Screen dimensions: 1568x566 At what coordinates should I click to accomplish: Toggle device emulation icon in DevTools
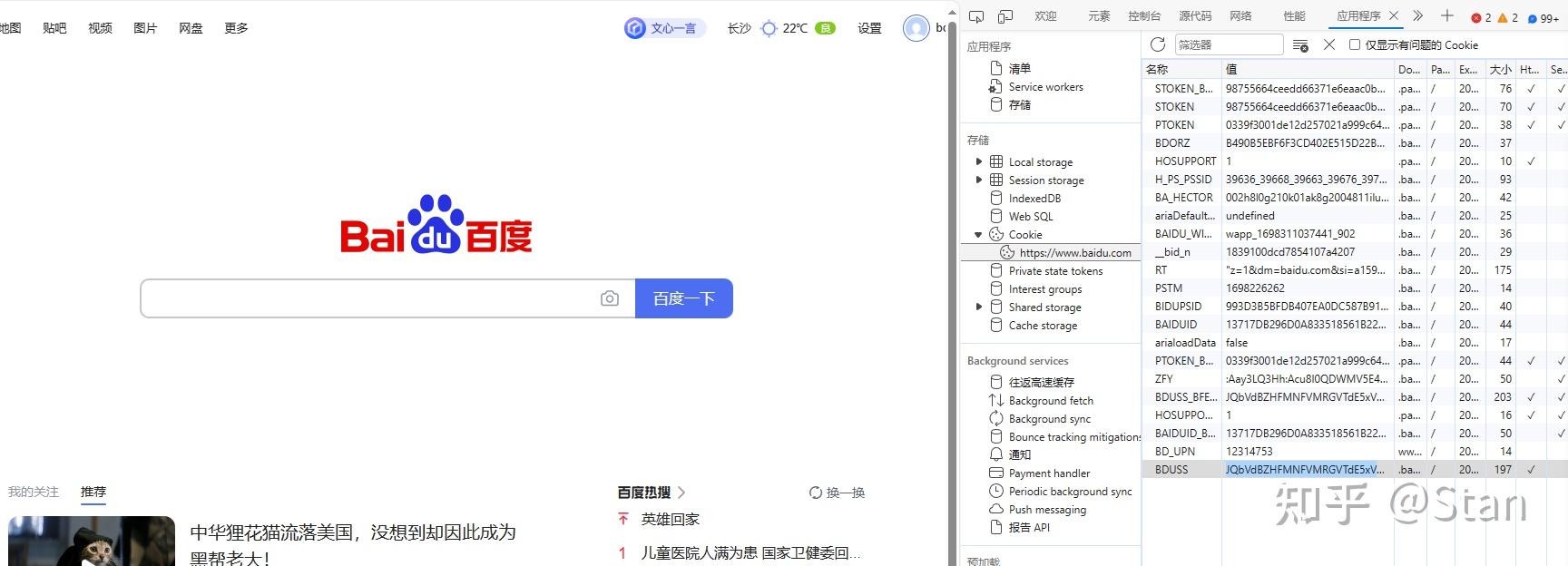pos(1005,16)
